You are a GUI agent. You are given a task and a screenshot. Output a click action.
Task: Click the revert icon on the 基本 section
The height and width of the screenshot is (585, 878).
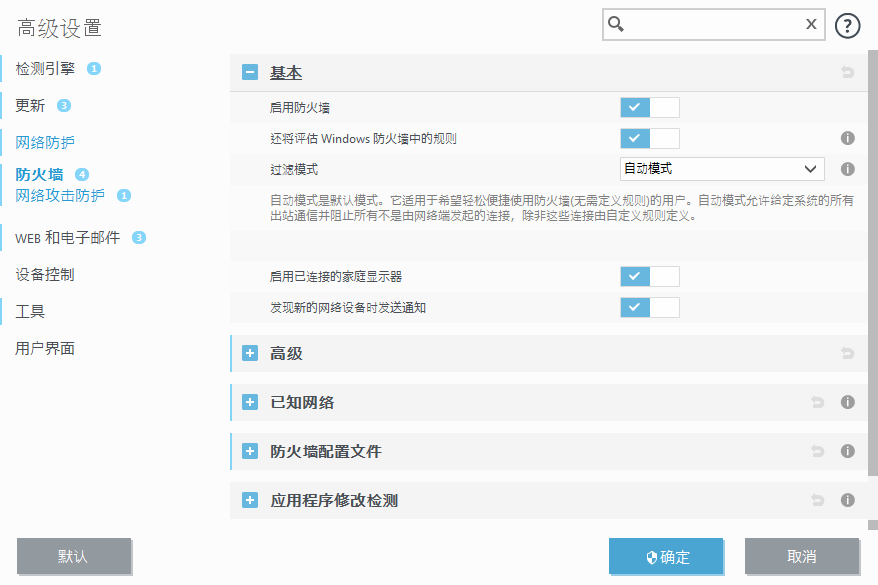847,72
